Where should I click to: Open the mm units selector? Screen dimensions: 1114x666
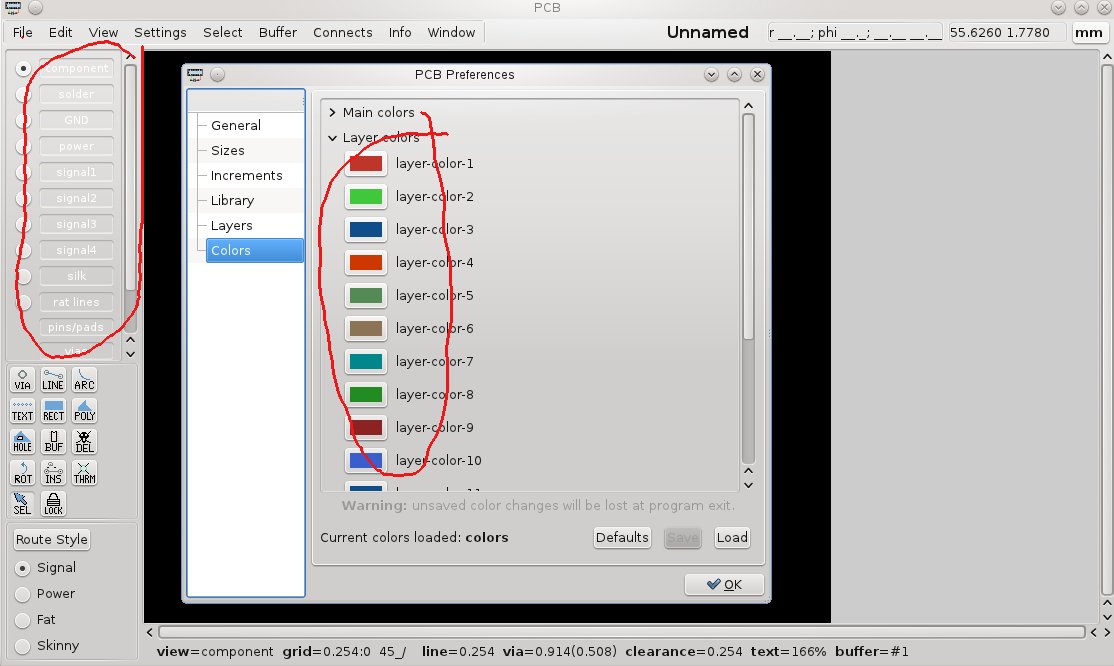[x=1088, y=33]
